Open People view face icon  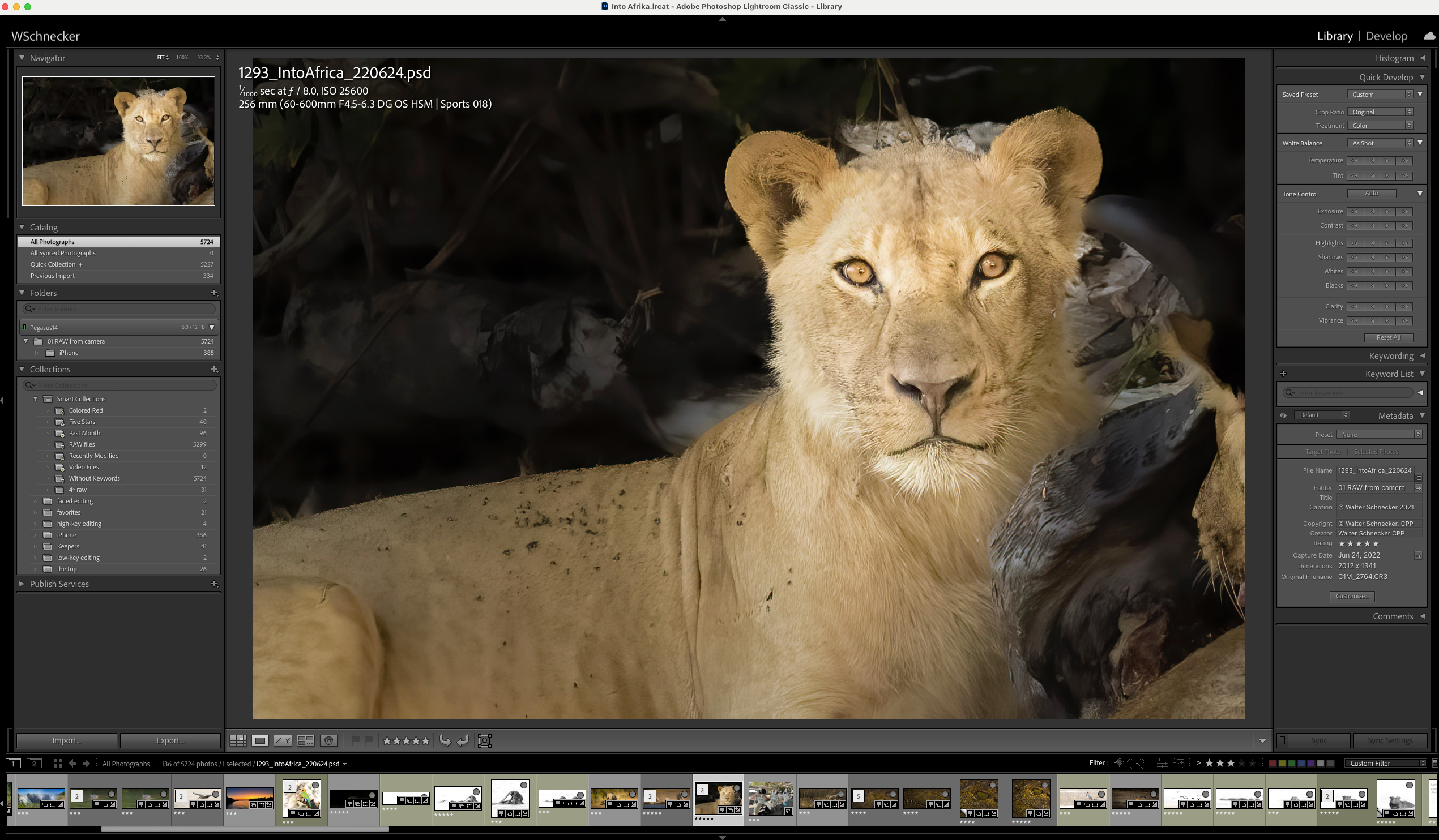click(x=329, y=741)
